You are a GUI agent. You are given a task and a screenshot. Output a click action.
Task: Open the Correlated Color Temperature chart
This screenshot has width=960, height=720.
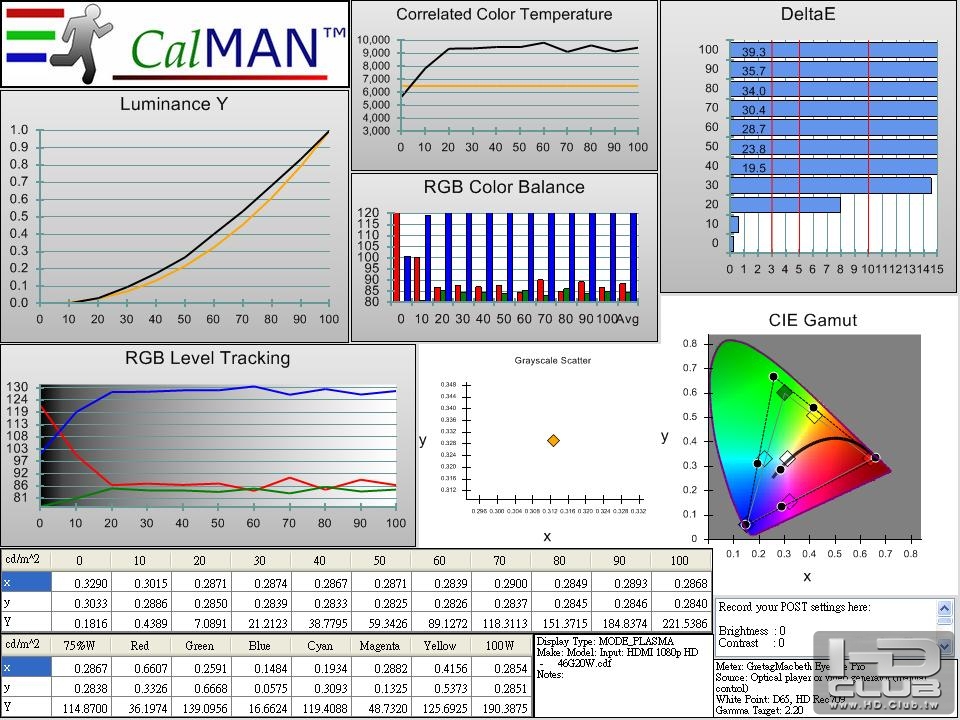pos(504,85)
